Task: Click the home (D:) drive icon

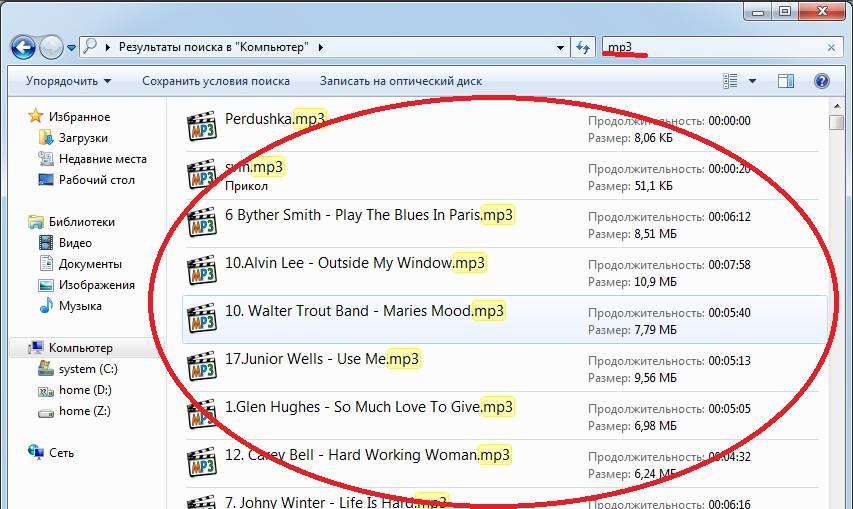Action: pyautogui.click(x=46, y=390)
